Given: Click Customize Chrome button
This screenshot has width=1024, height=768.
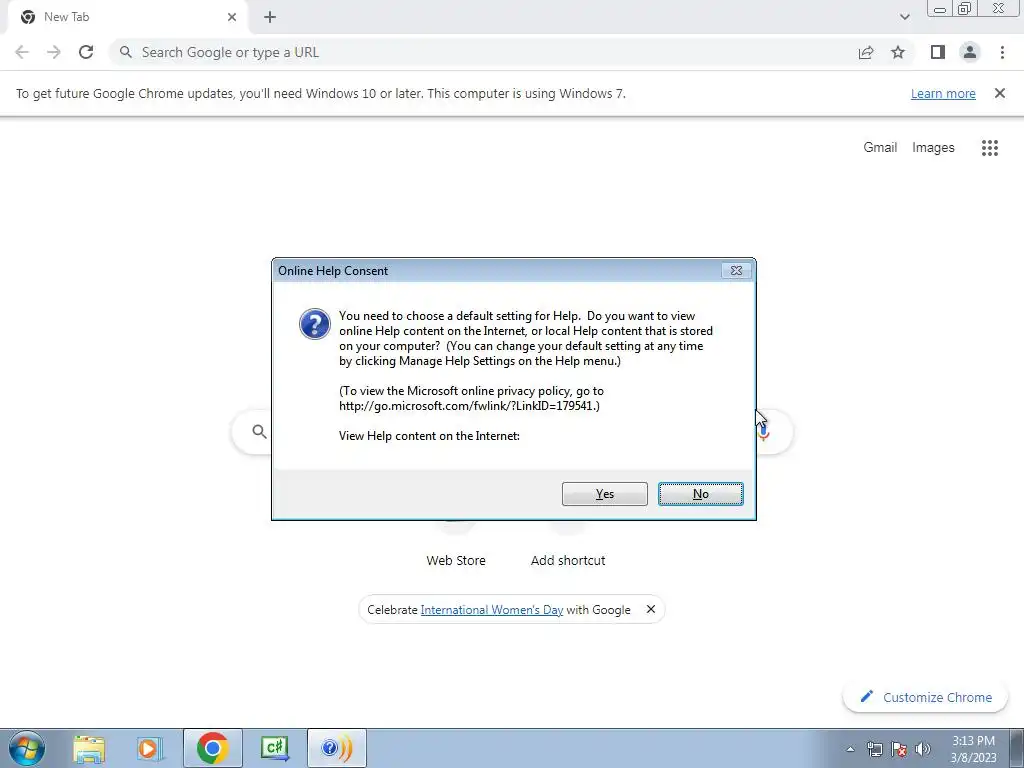Looking at the screenshot, I should tap(927, 697).
